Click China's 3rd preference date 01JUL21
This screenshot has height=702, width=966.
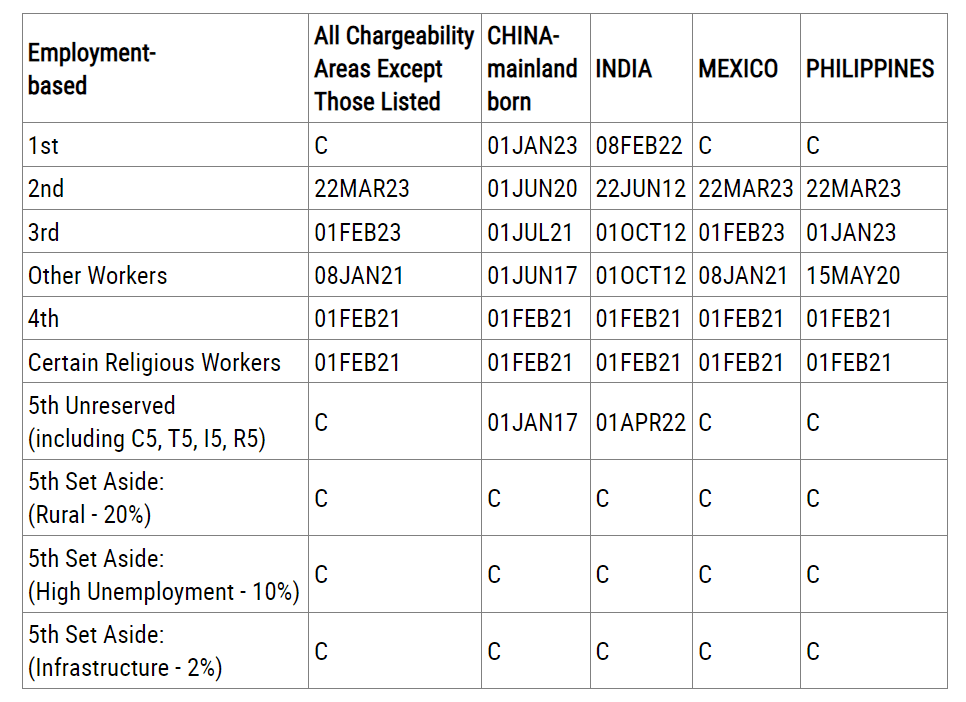[x=530, y=233]
